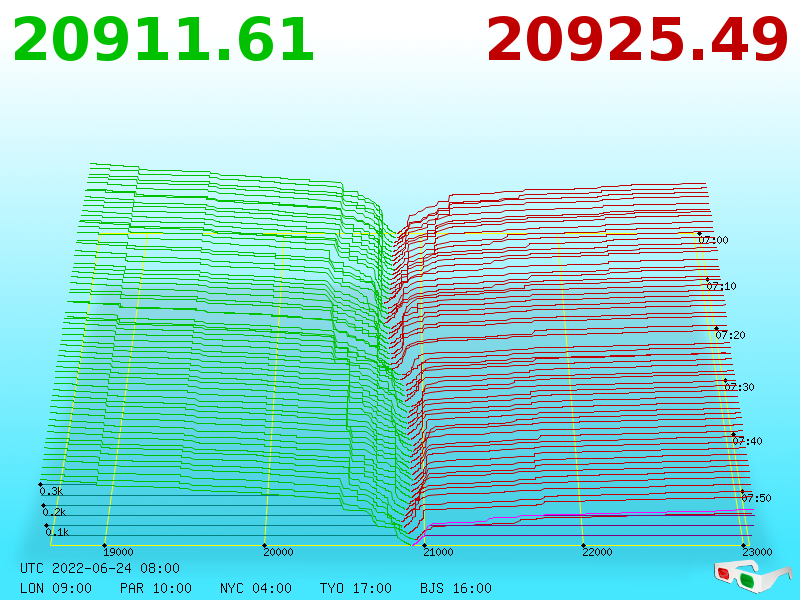The width and height of the screenshot is (800, 600).
Task: Click the 07:00 time axis marker
Action: pyautogui.click(x=713, y=240)
